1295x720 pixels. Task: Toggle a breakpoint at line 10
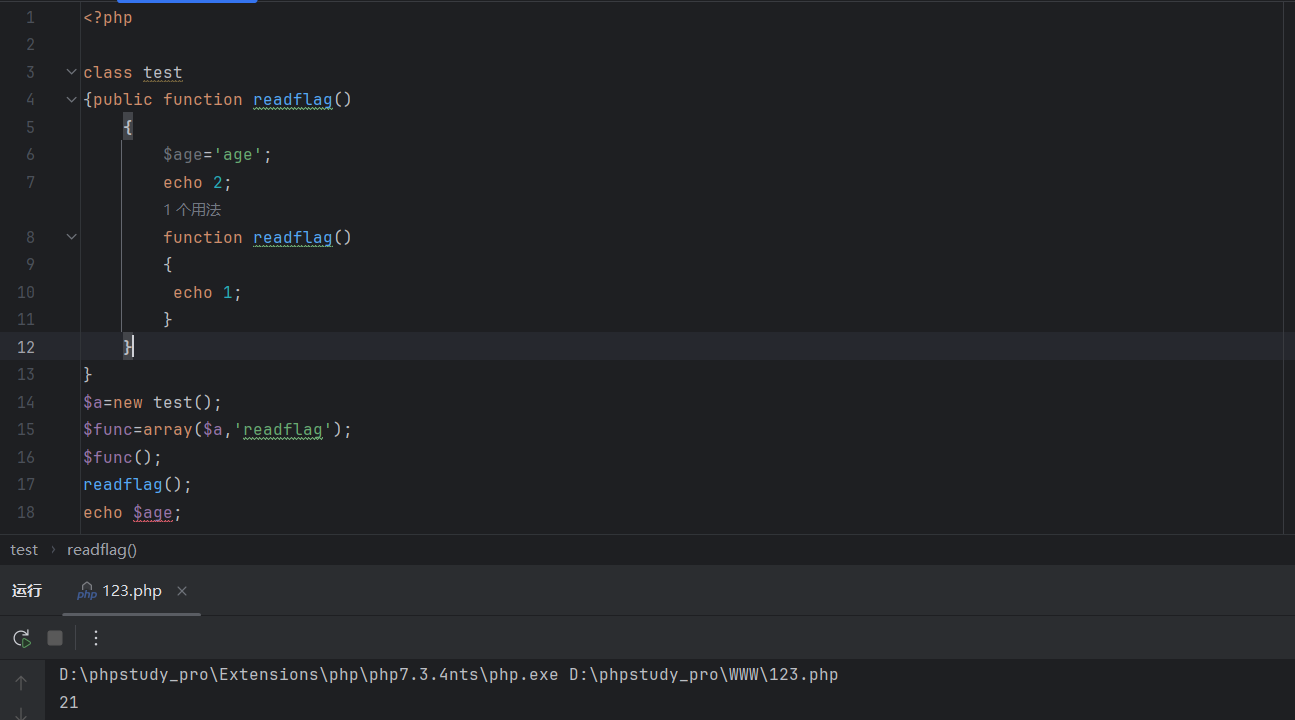pyautogui.click(x=25, y=292)
